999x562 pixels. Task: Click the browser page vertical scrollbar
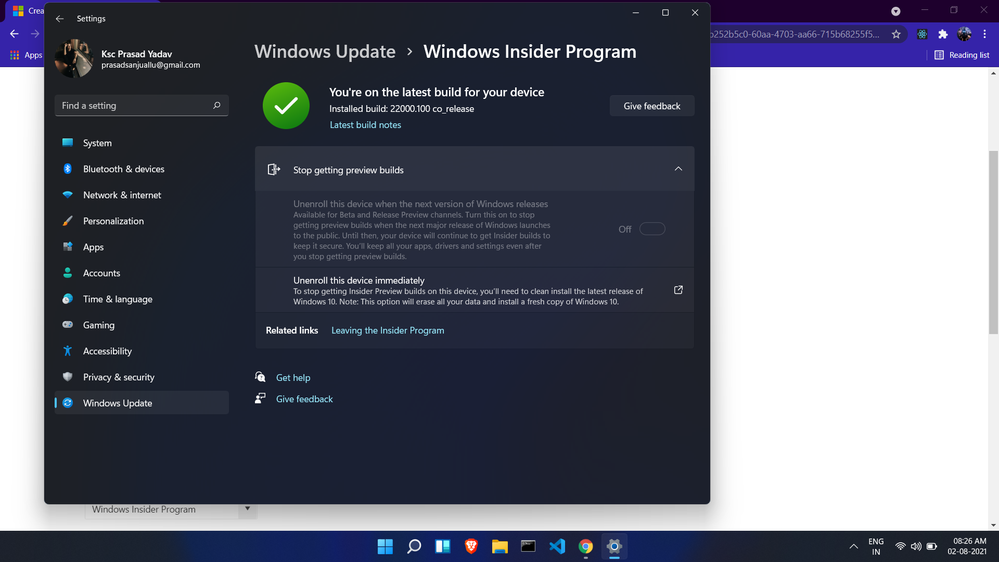point(993,242)
